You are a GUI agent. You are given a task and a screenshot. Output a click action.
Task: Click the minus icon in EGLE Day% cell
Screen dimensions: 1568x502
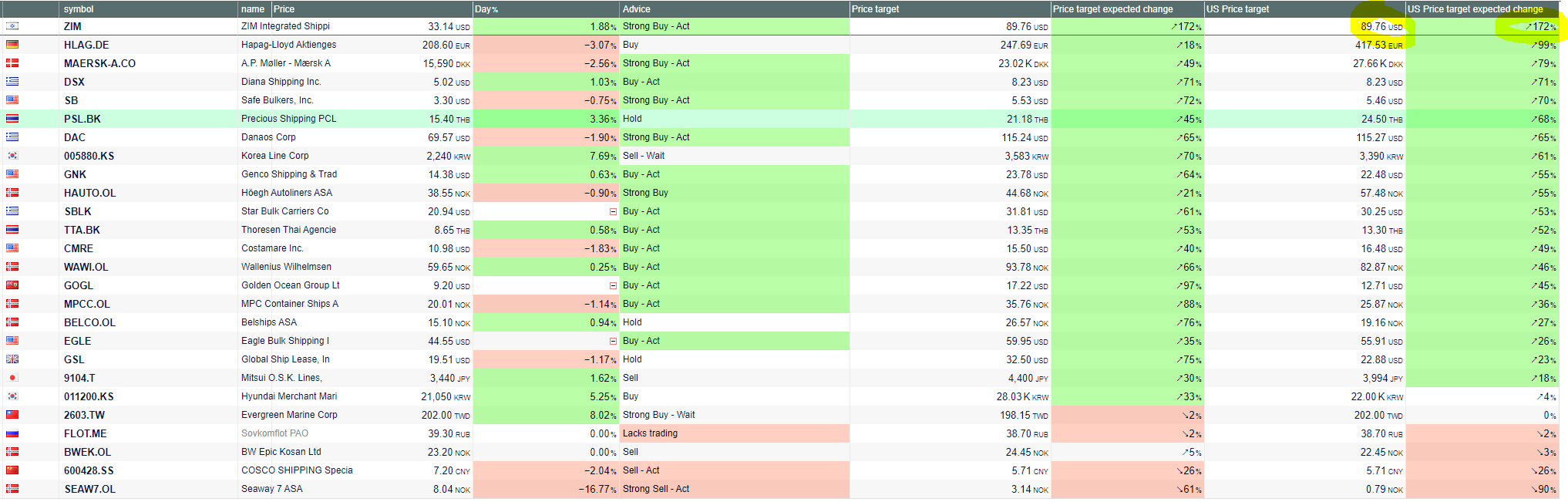point(613,341)
